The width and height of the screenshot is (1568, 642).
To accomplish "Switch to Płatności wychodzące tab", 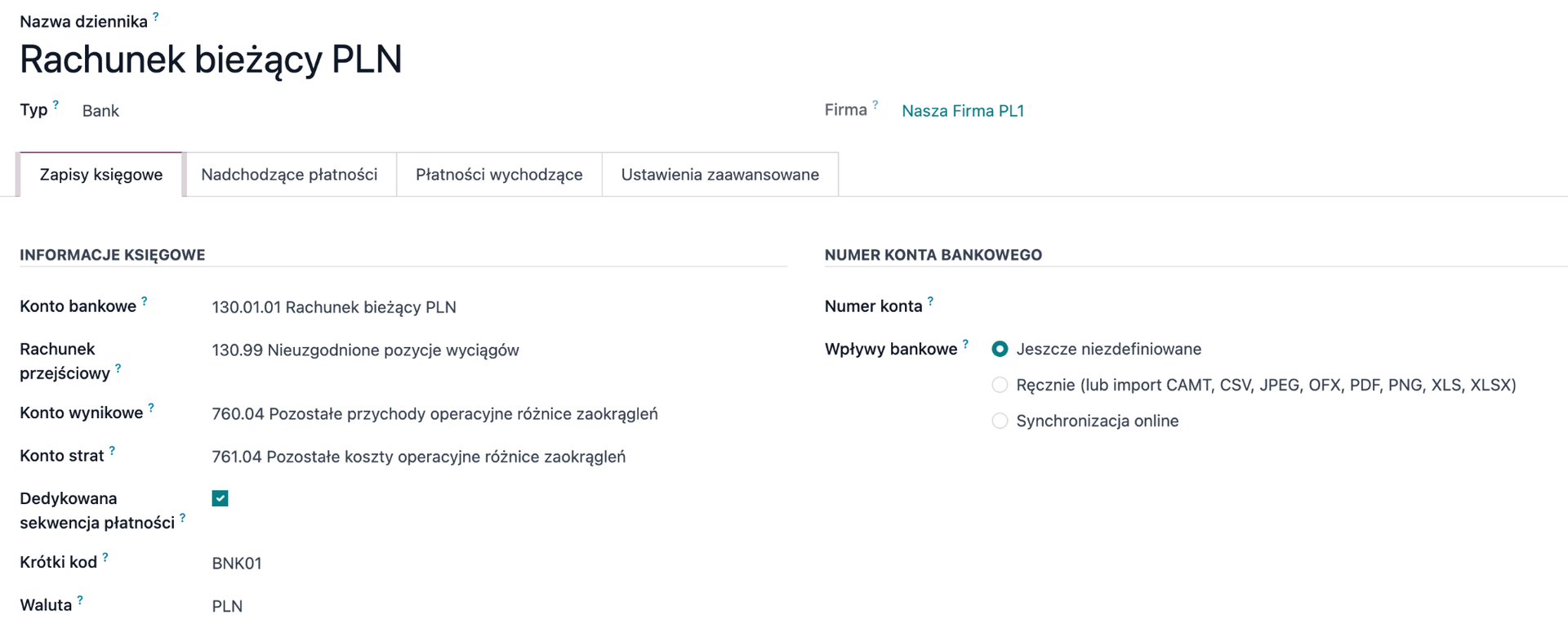I will pyautogui.click(x=499, y=175).
